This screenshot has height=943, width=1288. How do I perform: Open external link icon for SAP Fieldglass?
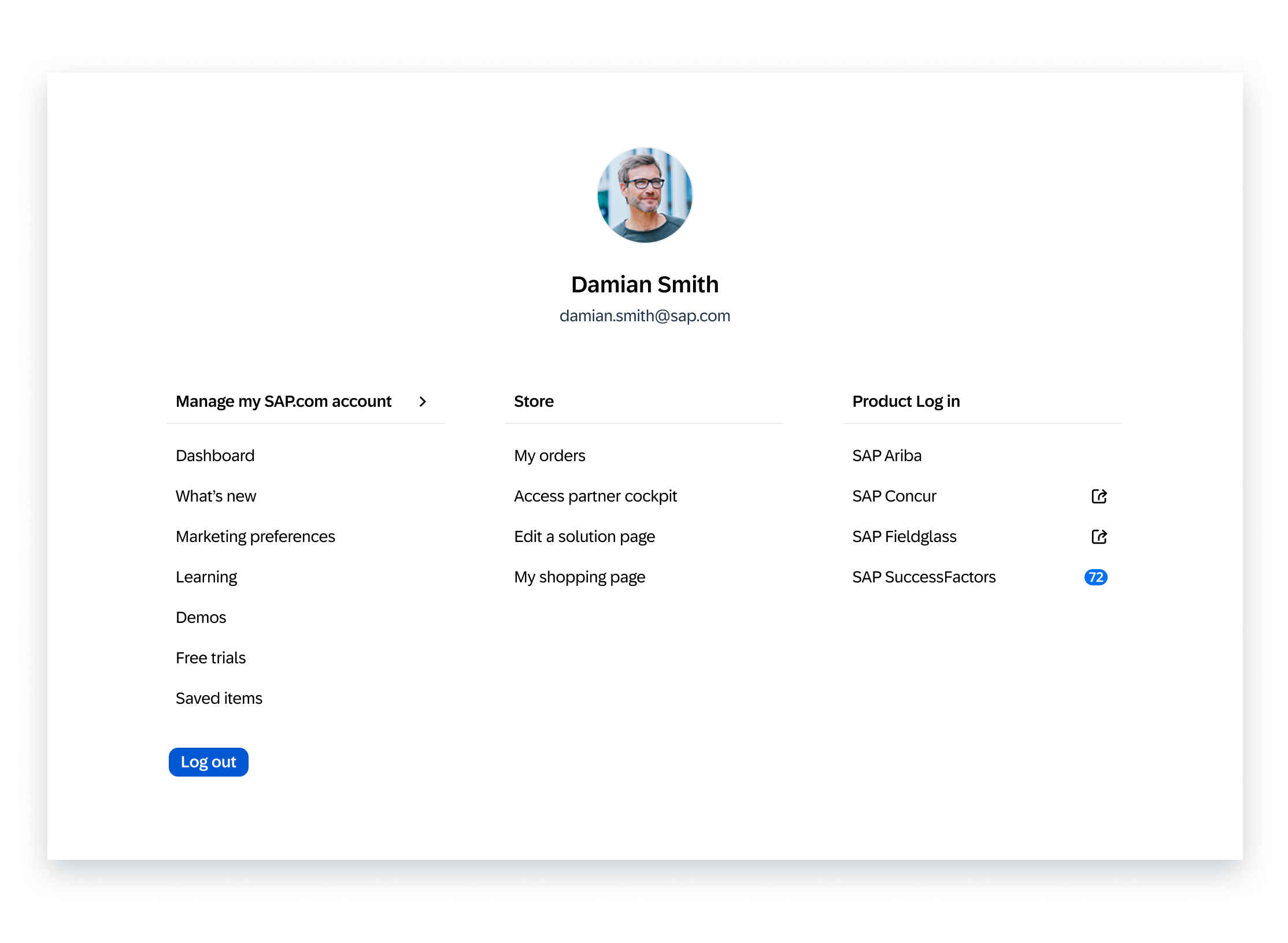coord(1099,537)
